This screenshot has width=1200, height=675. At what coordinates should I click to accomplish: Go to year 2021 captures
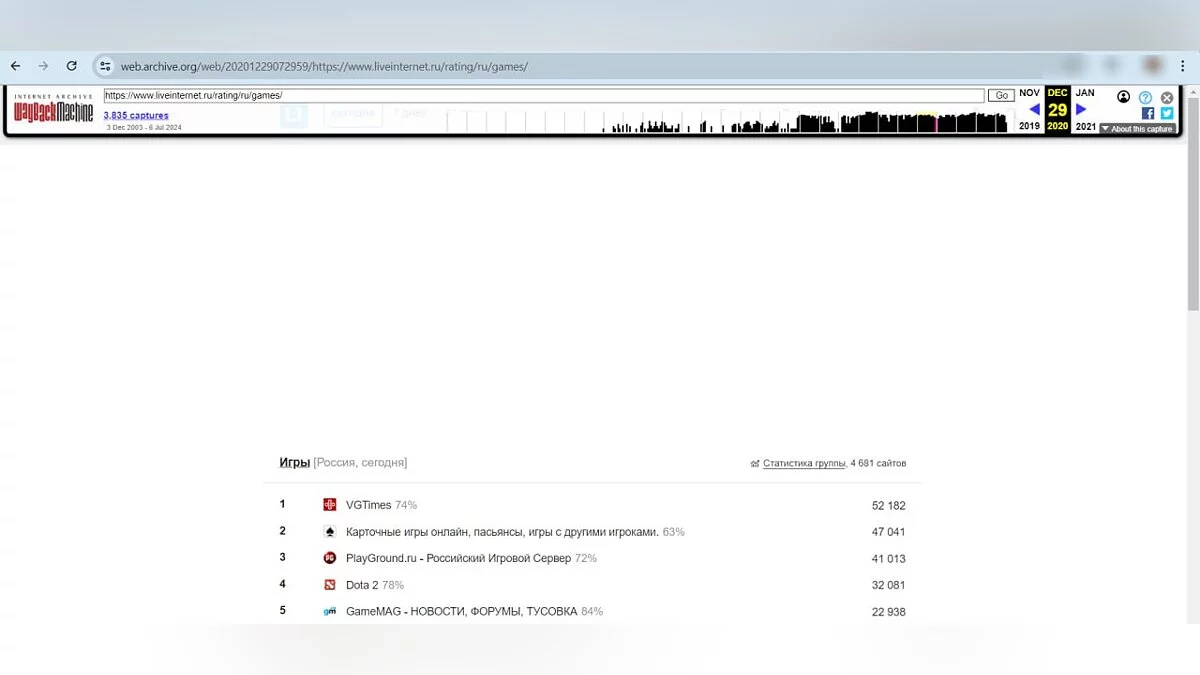tap(1086, 127)
